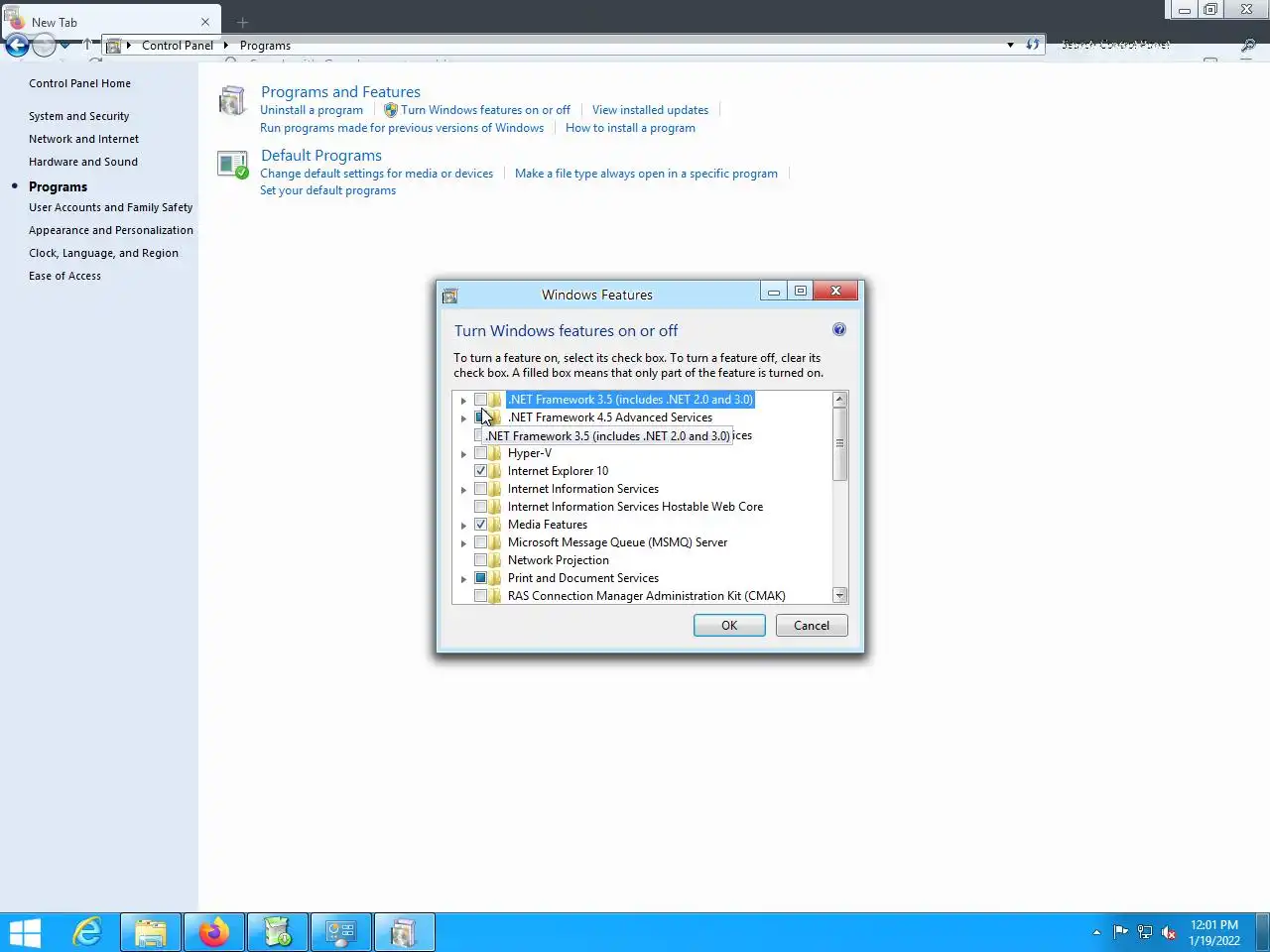The height and width of the screenshot is (952, 1270).
Task: Open File Explorer from the taskbar
Action: tap(151, 932)
